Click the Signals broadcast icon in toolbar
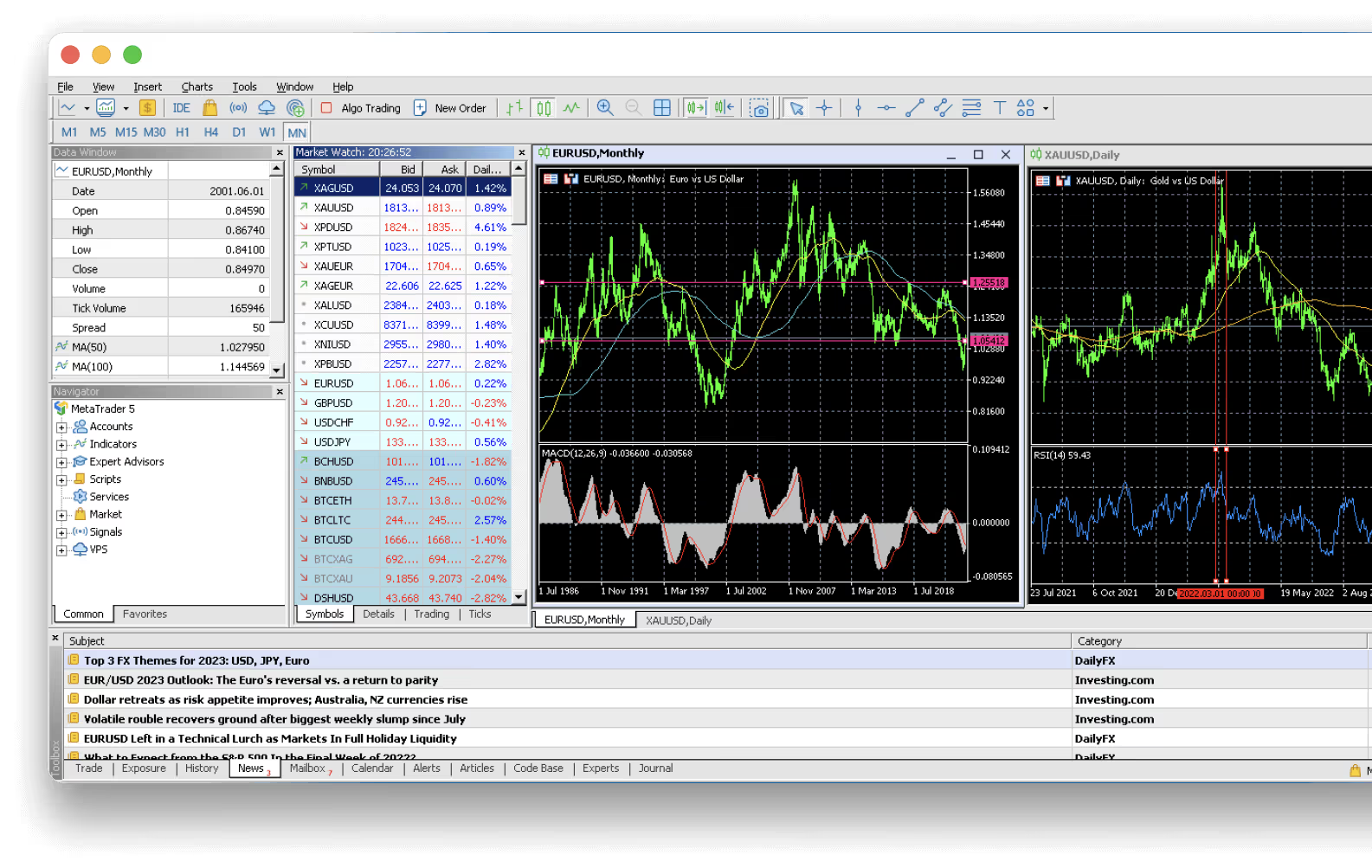Image resolution: width=1372 pixels, height=868 pixels. [x=238, y=108]
